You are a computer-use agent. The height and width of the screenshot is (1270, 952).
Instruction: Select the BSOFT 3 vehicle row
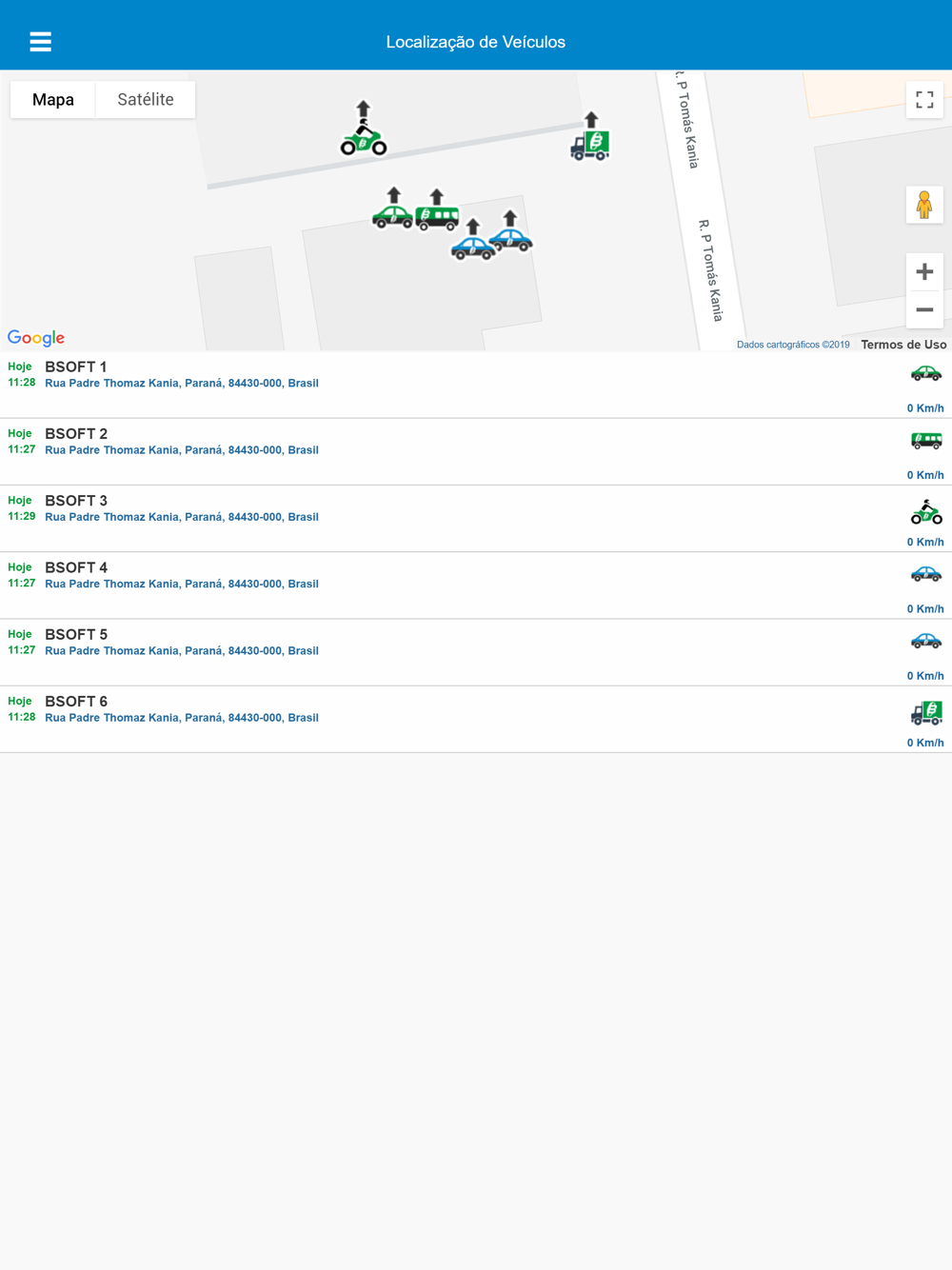click(476, 519)
